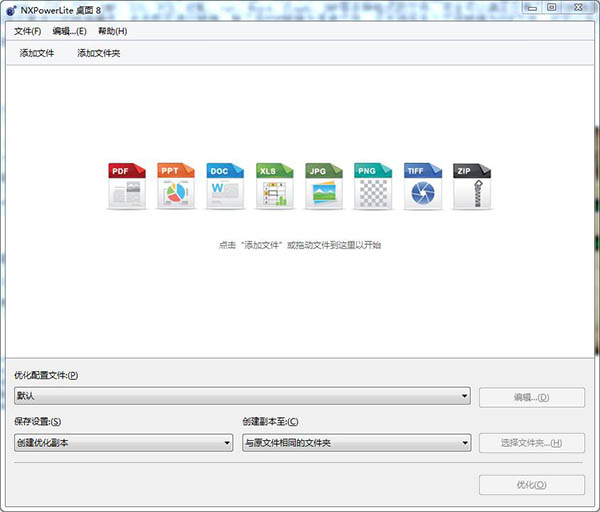This screenshot has height=512, width=600.
Task: Click the ZIP file type icon
Action: coord(472,186)
